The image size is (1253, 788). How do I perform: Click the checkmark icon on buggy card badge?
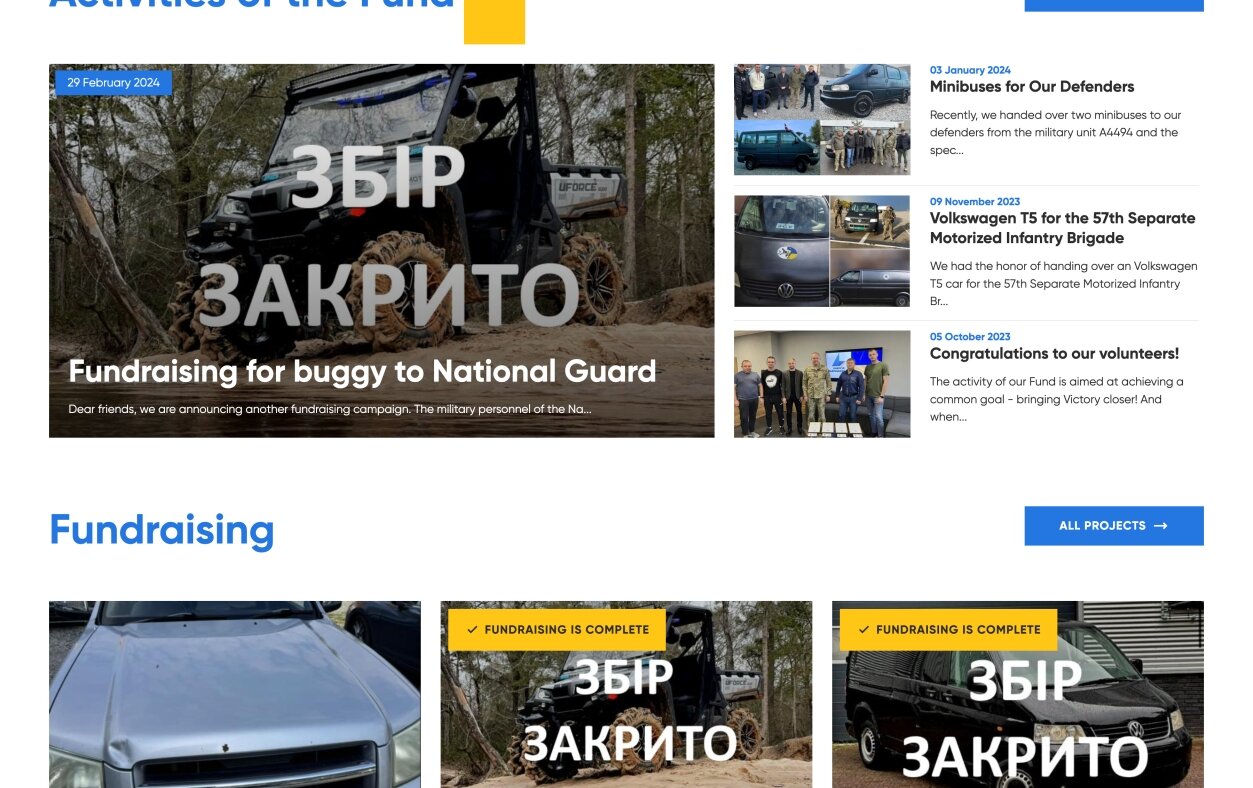472,630
